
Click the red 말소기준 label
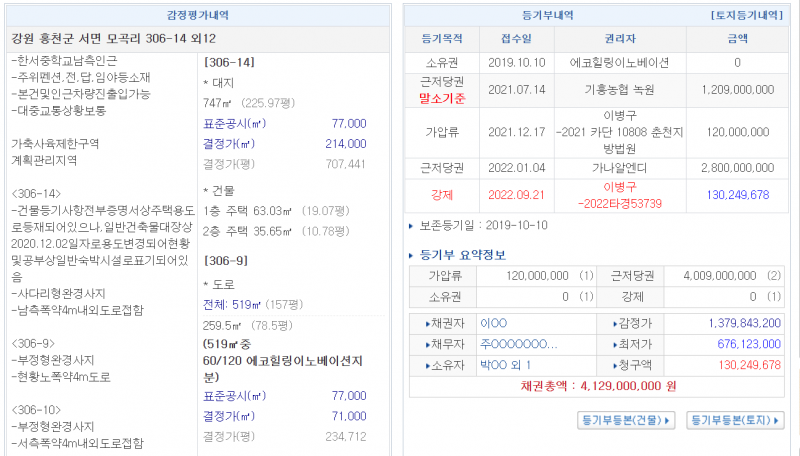pos(441,98)
